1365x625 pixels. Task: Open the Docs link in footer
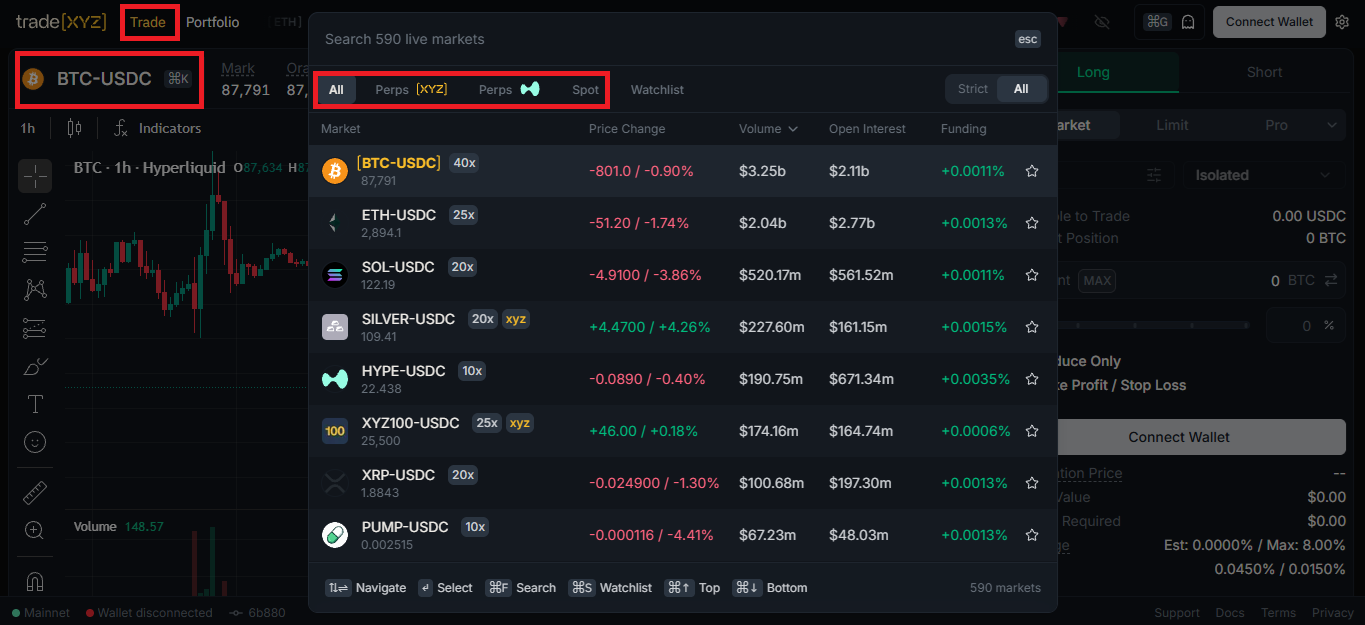click(1230, 613)
